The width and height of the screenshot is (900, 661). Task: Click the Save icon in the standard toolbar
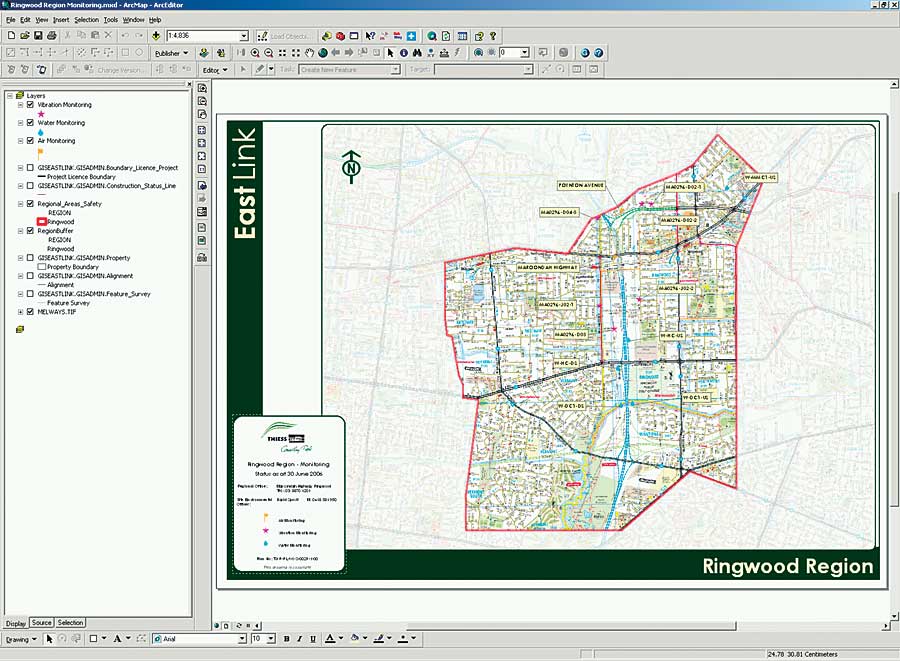click(38, 36)
